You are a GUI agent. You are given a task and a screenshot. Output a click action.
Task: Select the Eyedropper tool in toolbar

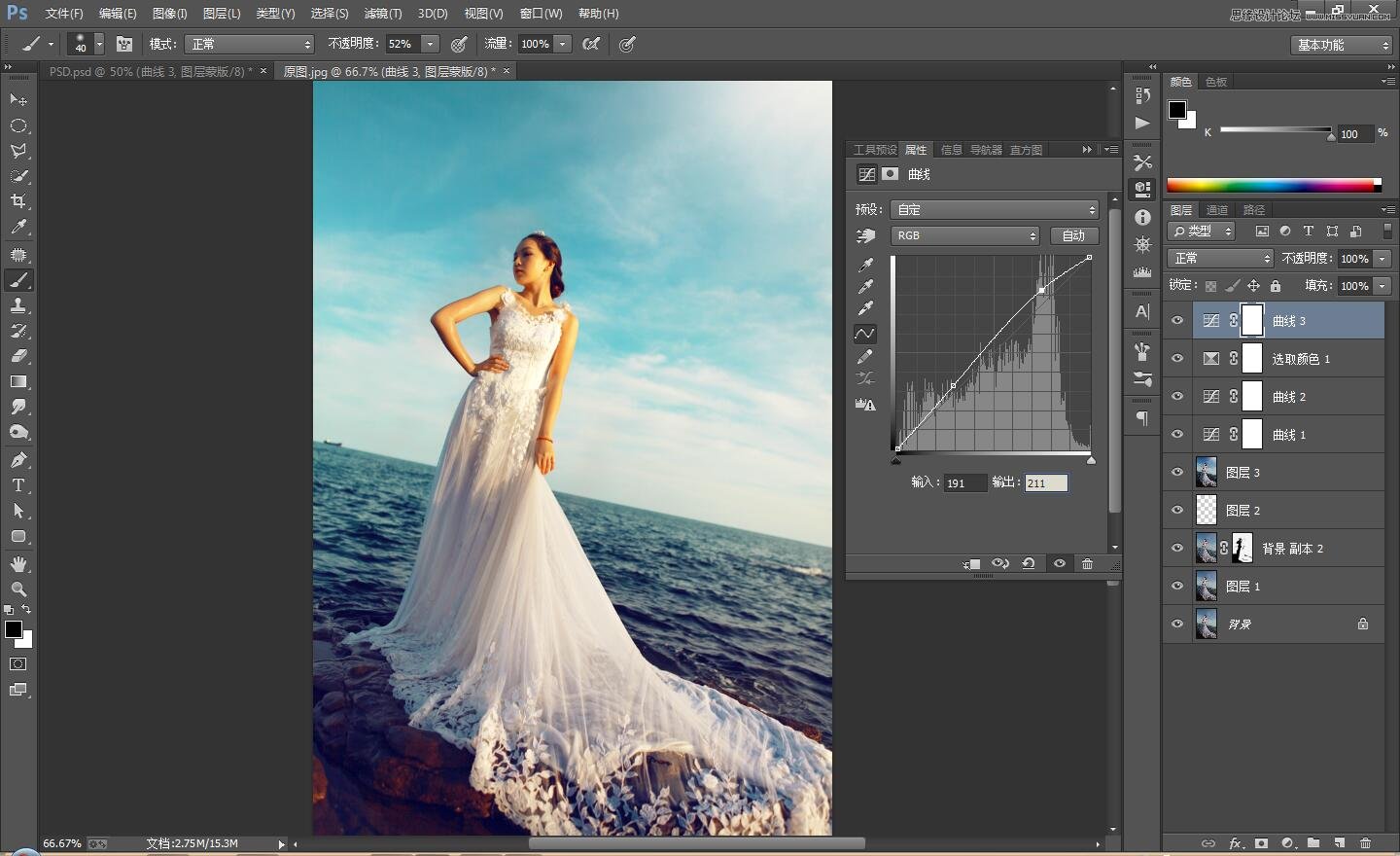(x=18, y=227)
